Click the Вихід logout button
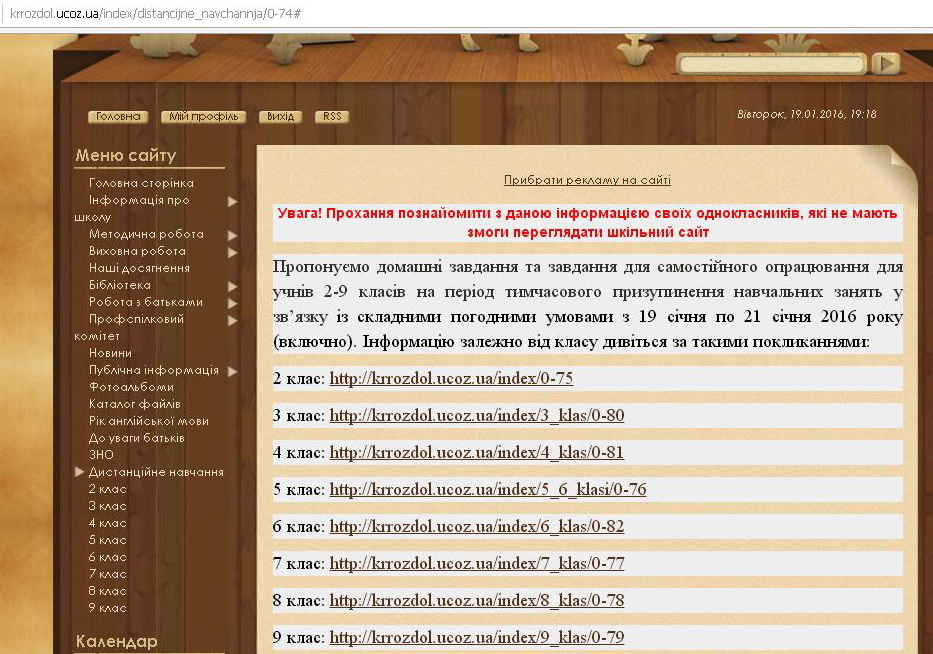933x654 pixels. pyautogui.click(x=280, y=117)
